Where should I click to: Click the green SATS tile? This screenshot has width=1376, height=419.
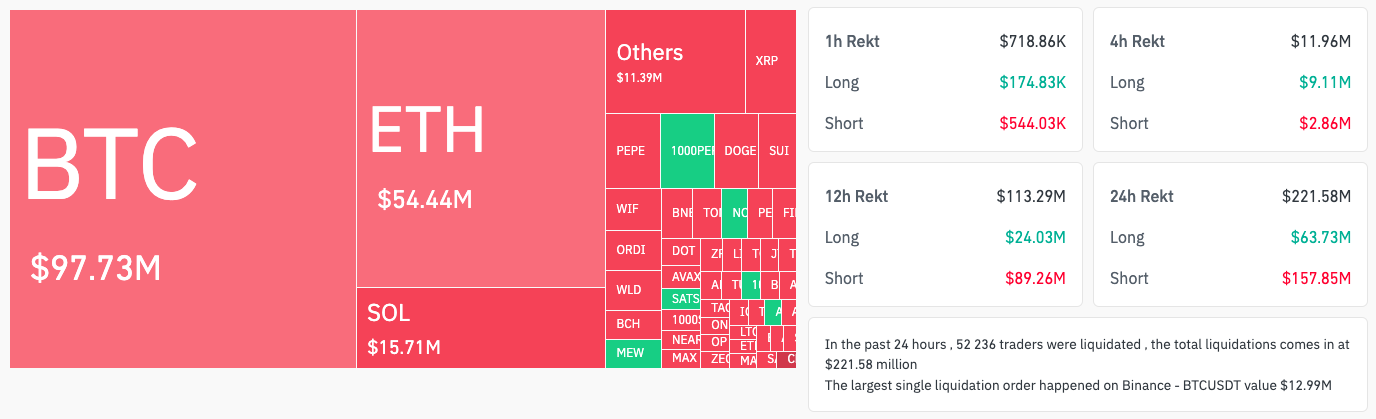tap(684, 298)
